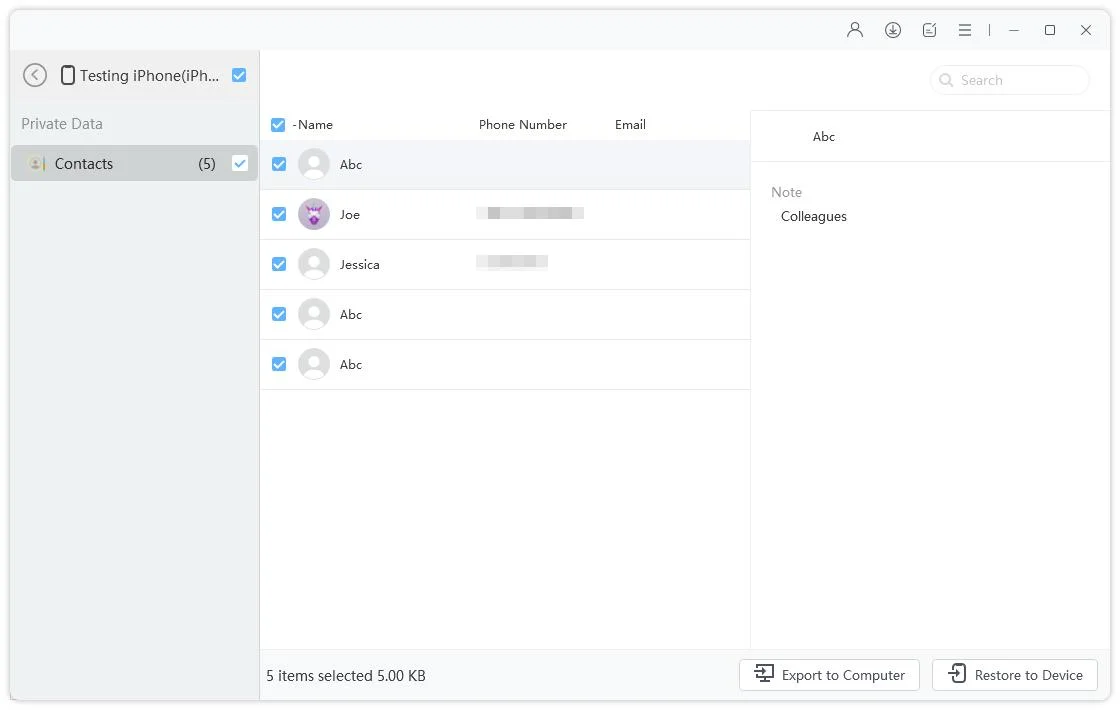
Task: Click Export to Computer button
Action: pyautogui.click(x=829, y=675)
